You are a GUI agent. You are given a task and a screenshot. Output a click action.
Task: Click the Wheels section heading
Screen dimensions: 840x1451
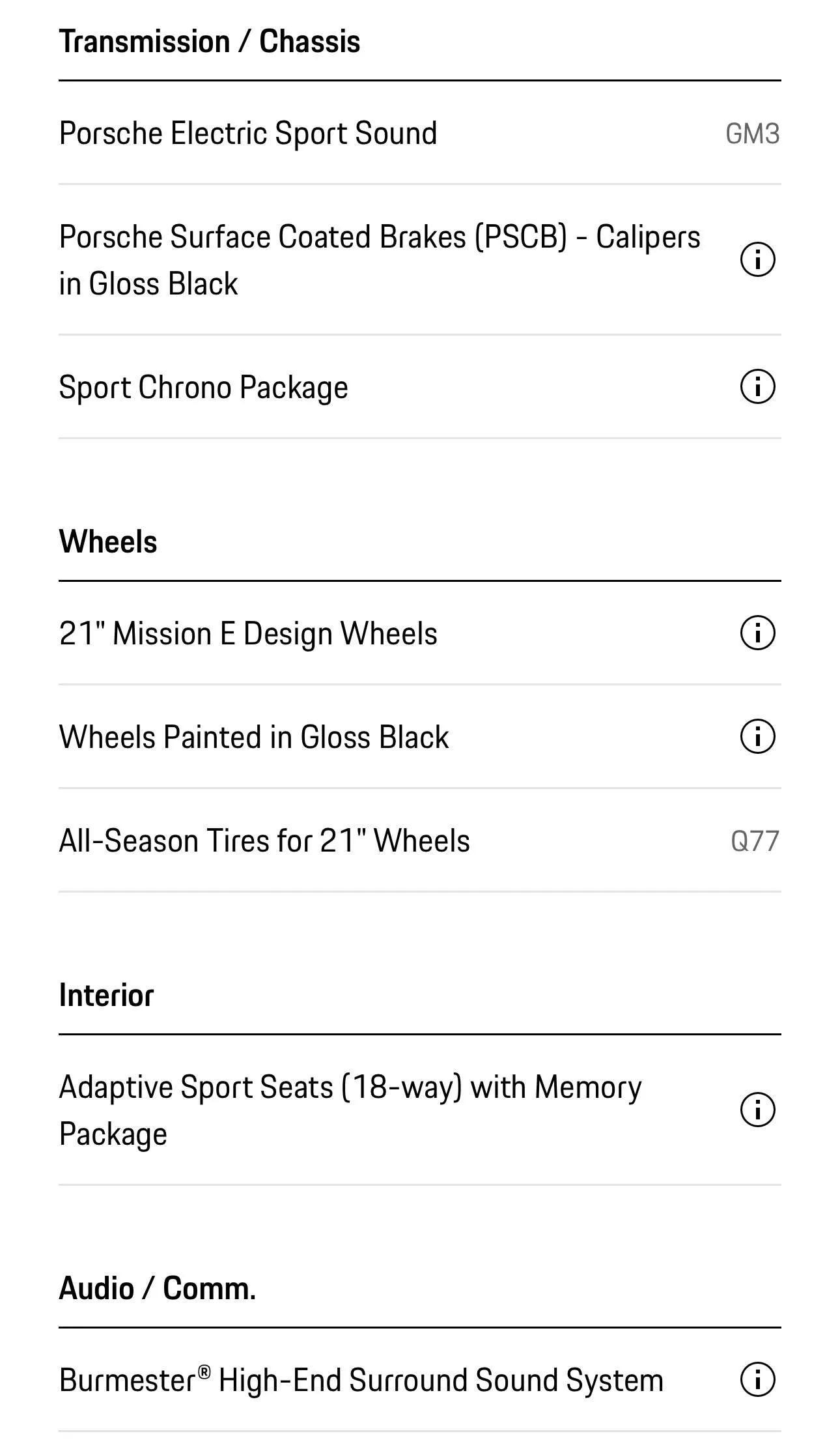[108, 541]
